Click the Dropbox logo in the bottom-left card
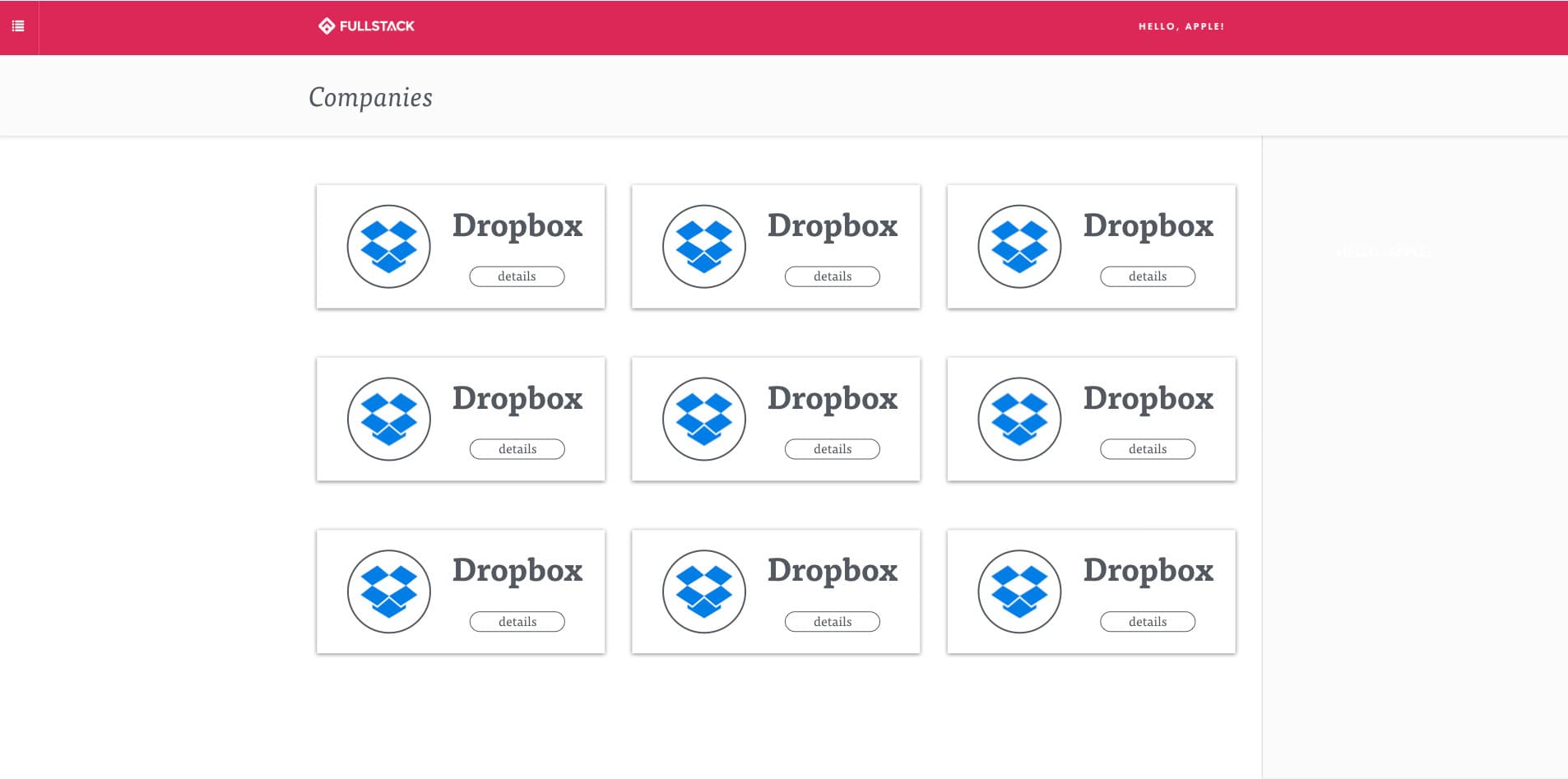 (x=388, y=591)
